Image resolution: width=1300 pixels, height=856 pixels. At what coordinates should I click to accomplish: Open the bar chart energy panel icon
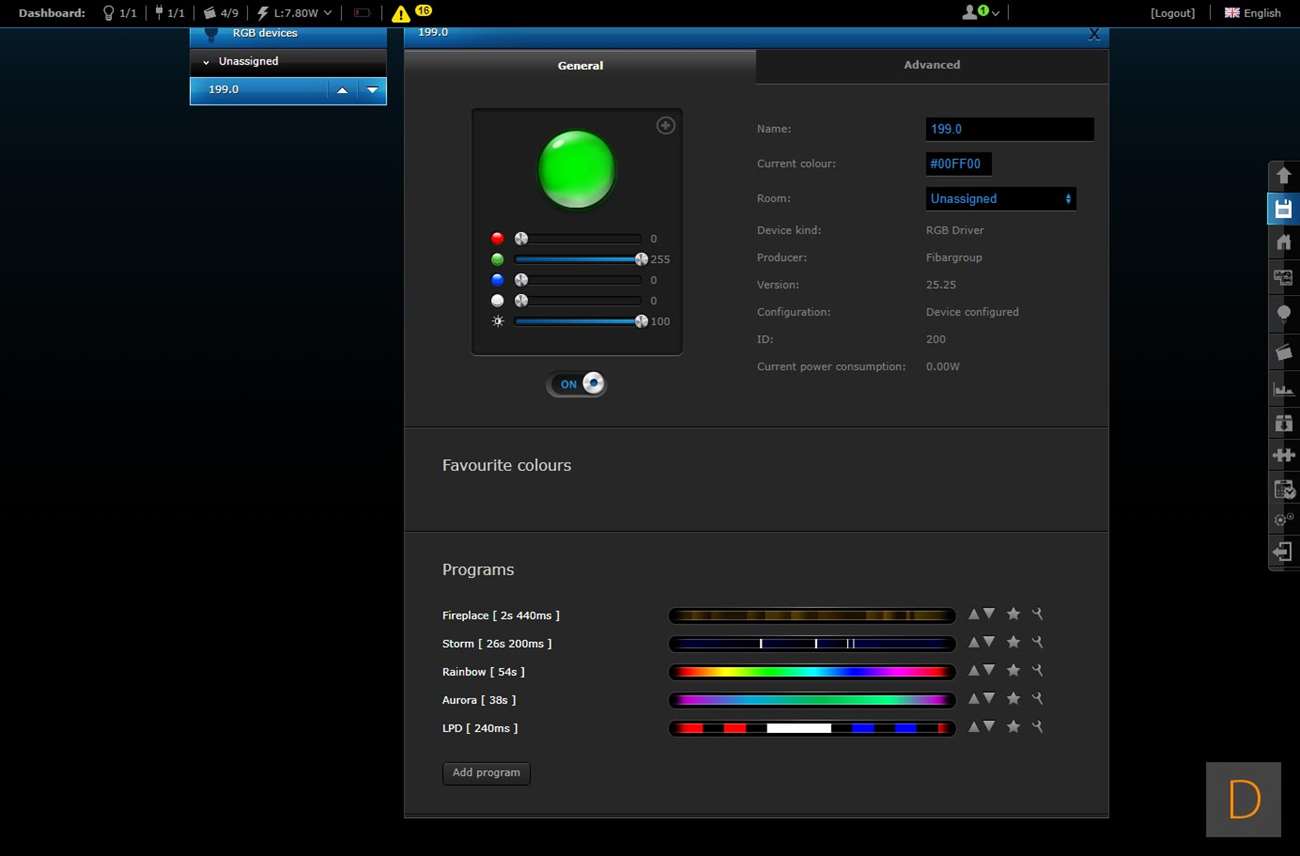(1283, 388)
